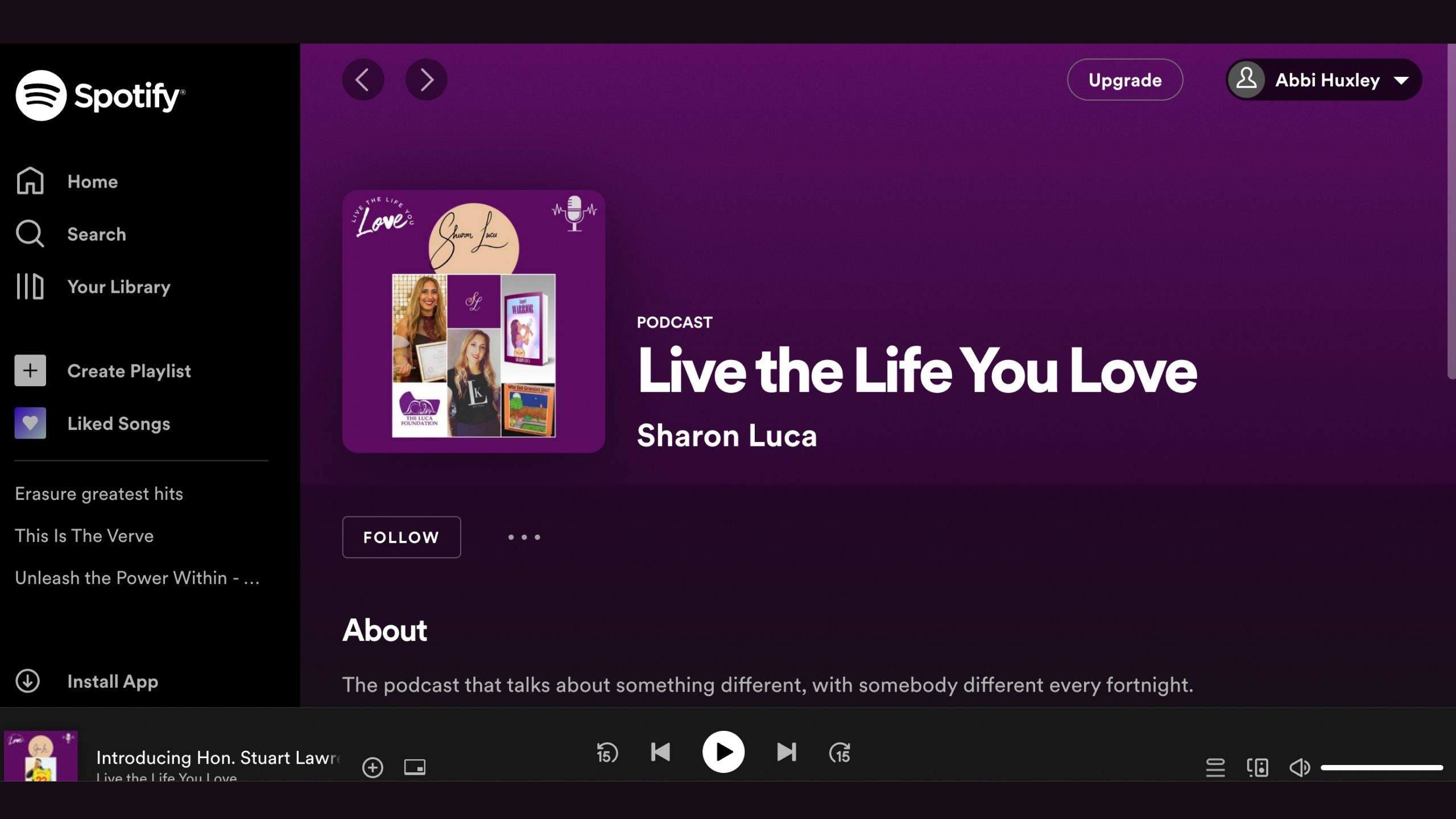Save episode with plus icon
This screenshot has width=1456, height=819.
373,767
